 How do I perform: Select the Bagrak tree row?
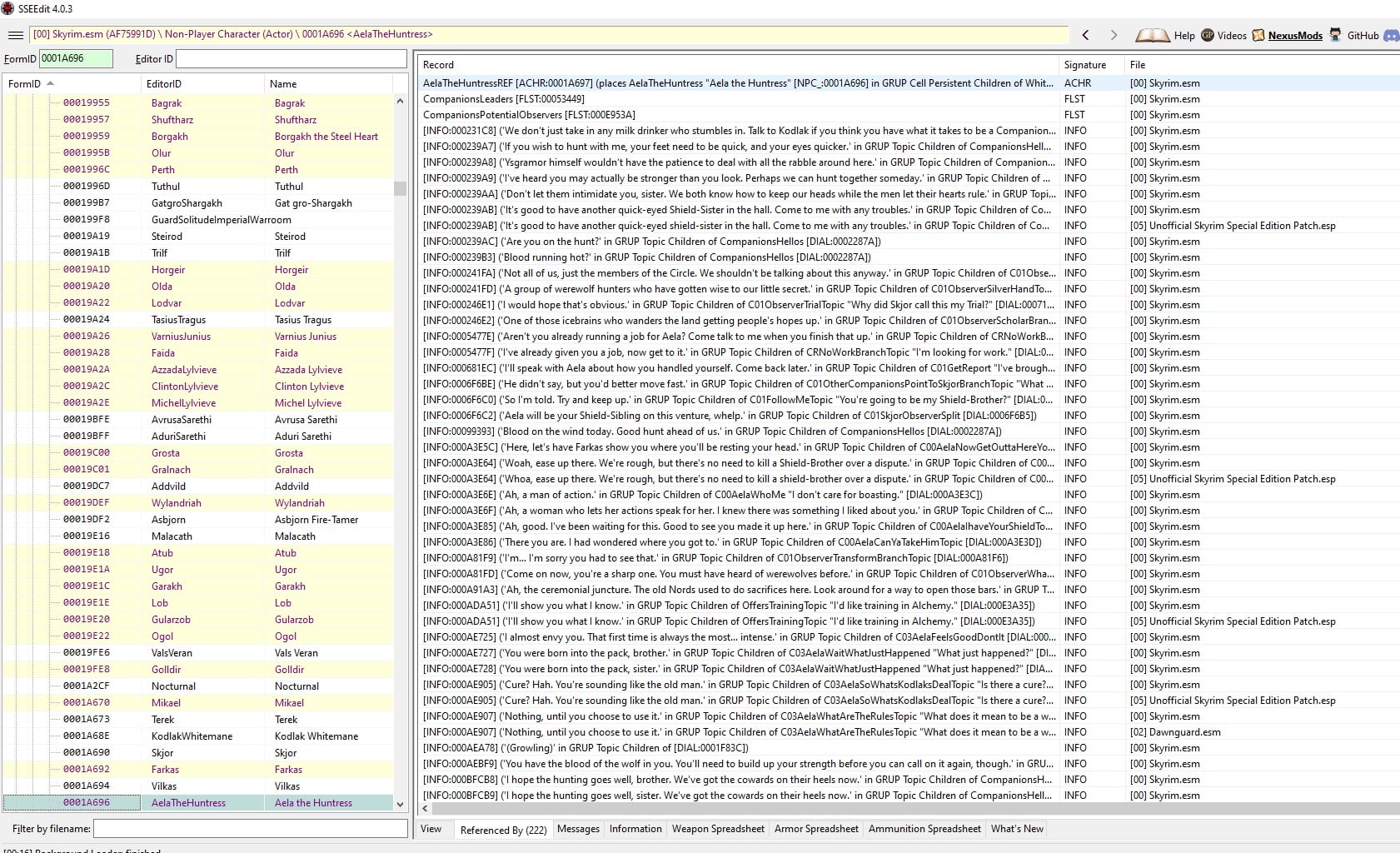(198, 102)
